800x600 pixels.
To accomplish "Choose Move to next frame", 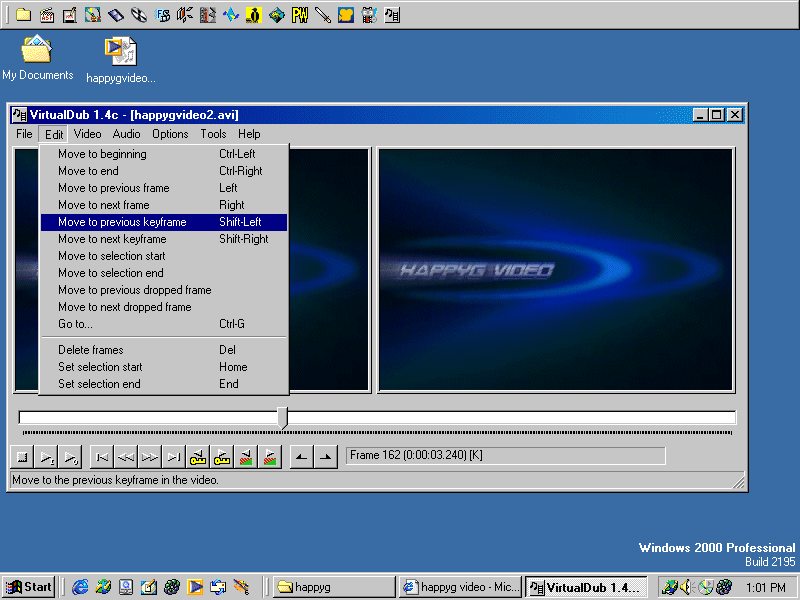I will (164, 205).
